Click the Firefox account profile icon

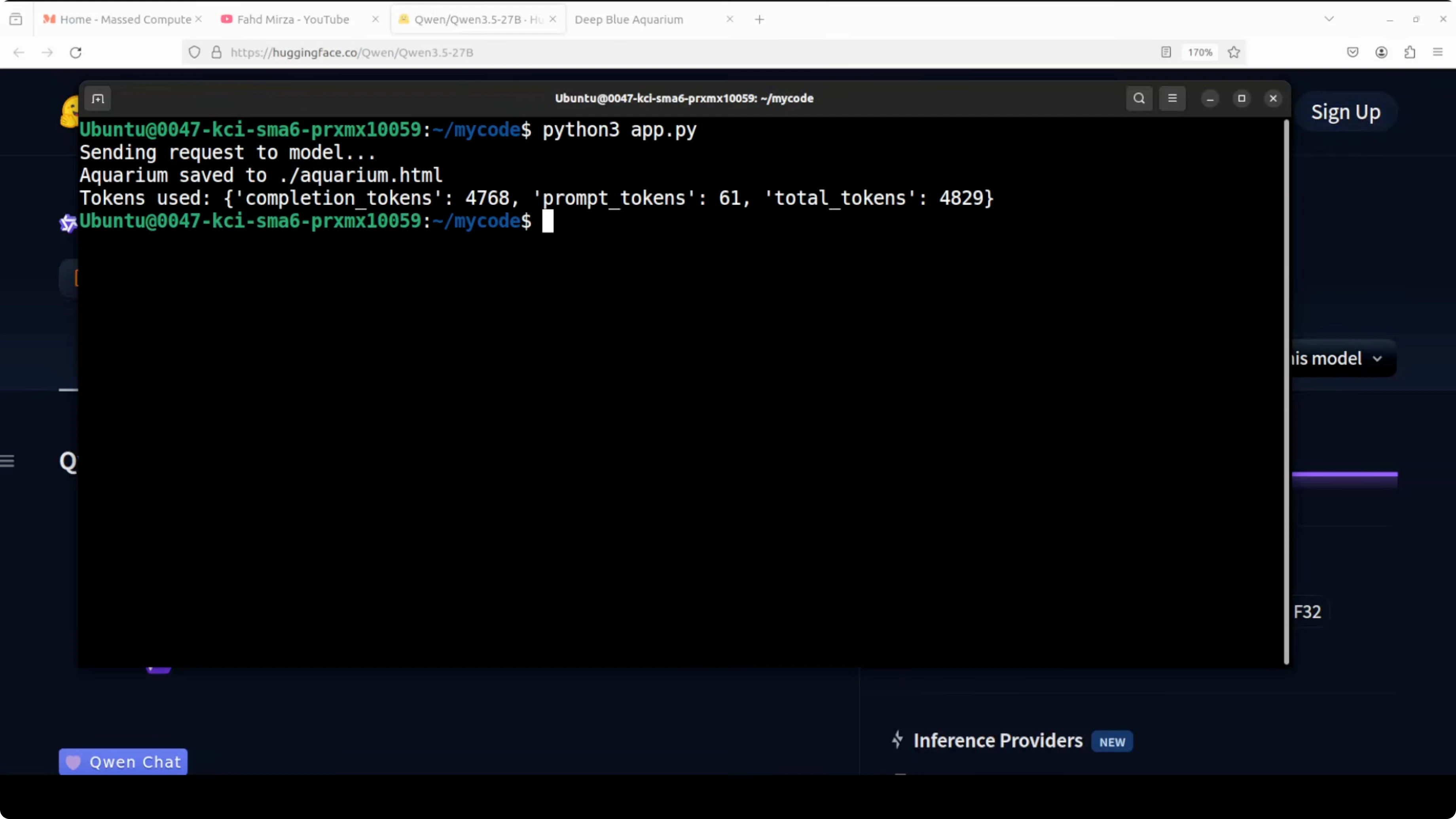(x=1381, y=53)
